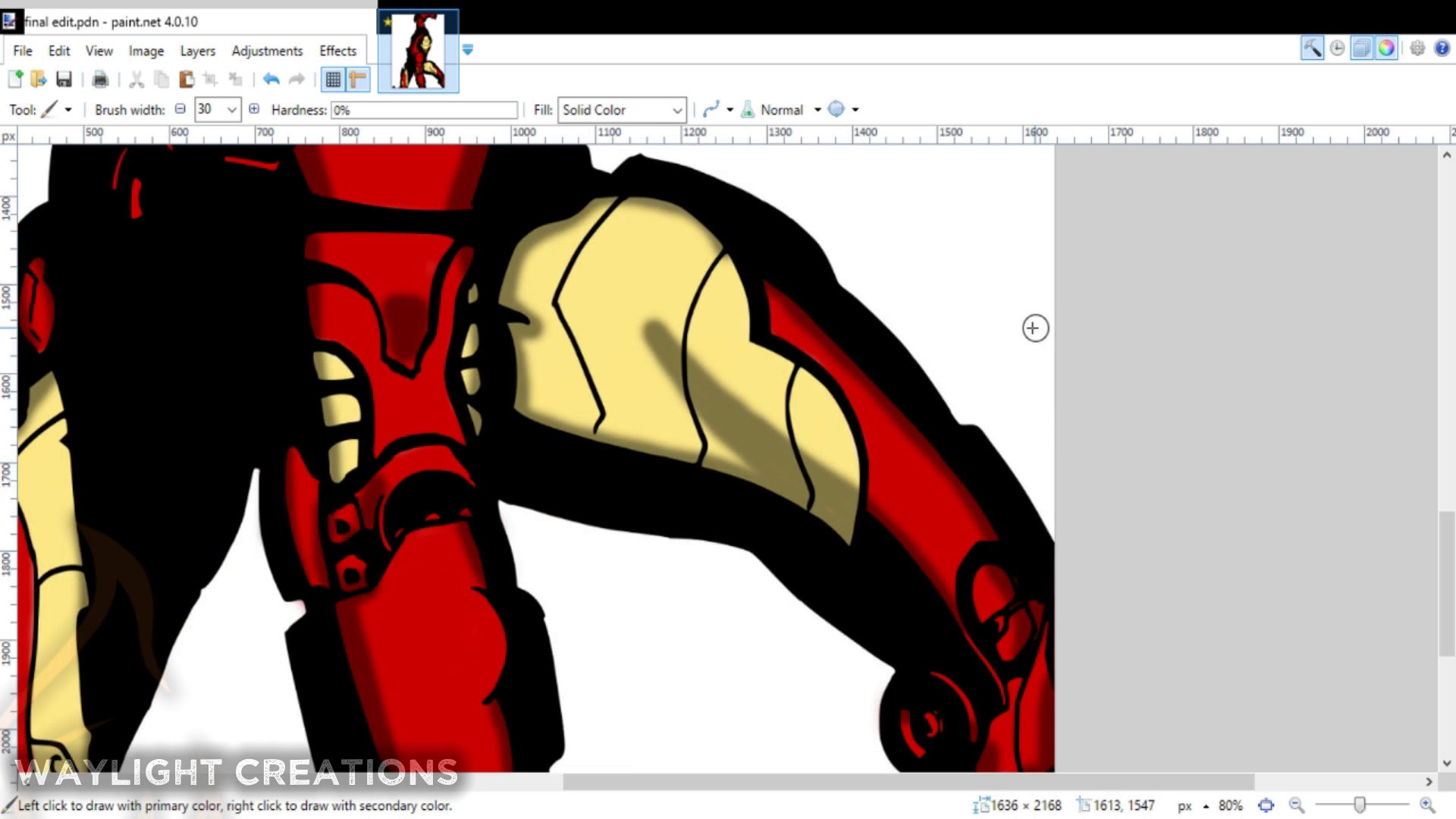The image size is (1456, 819).
Task: Toggle the Tools window hammer icon
Action: click(x=1312, y=49)
